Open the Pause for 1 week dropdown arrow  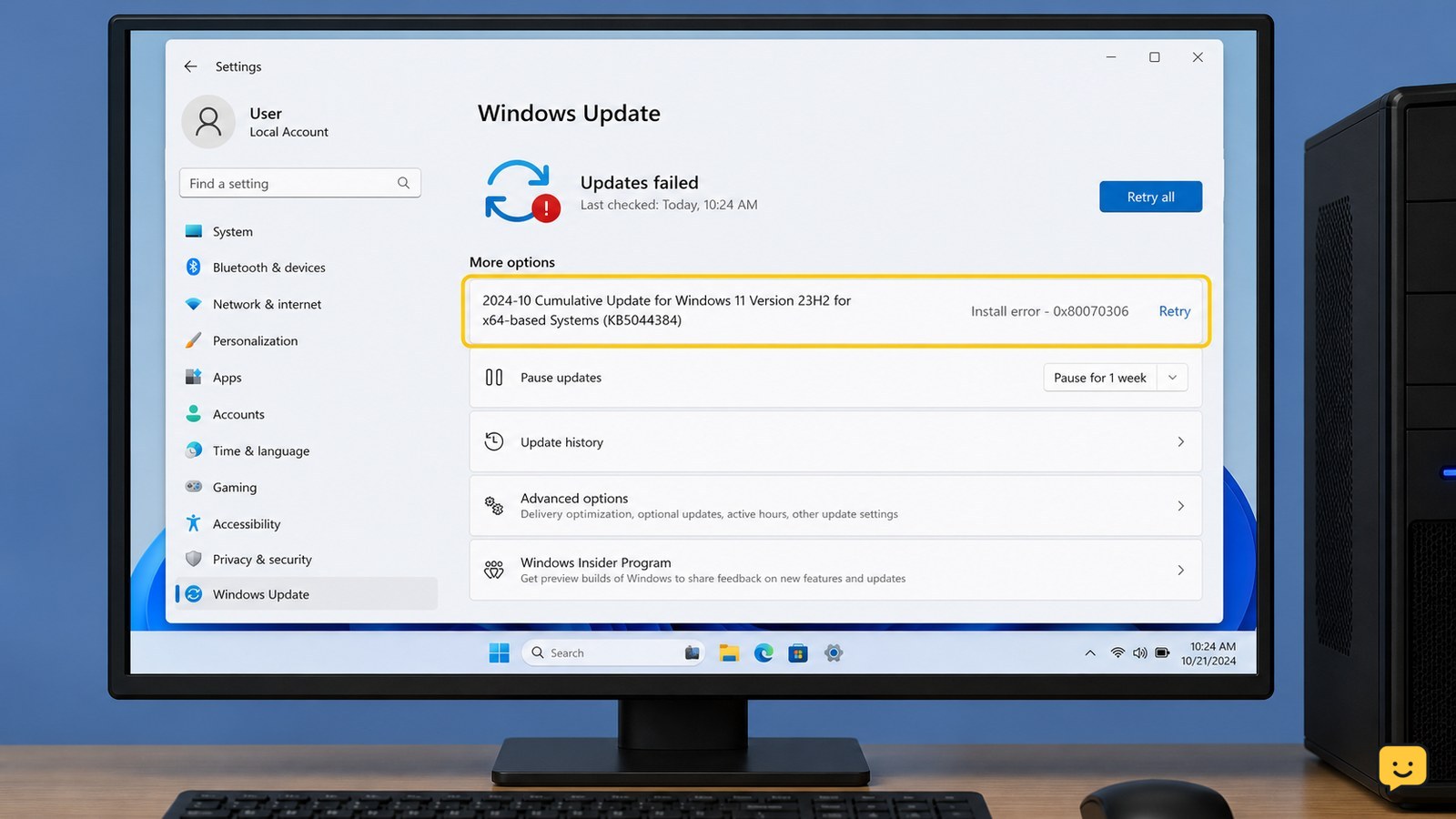1172,378
